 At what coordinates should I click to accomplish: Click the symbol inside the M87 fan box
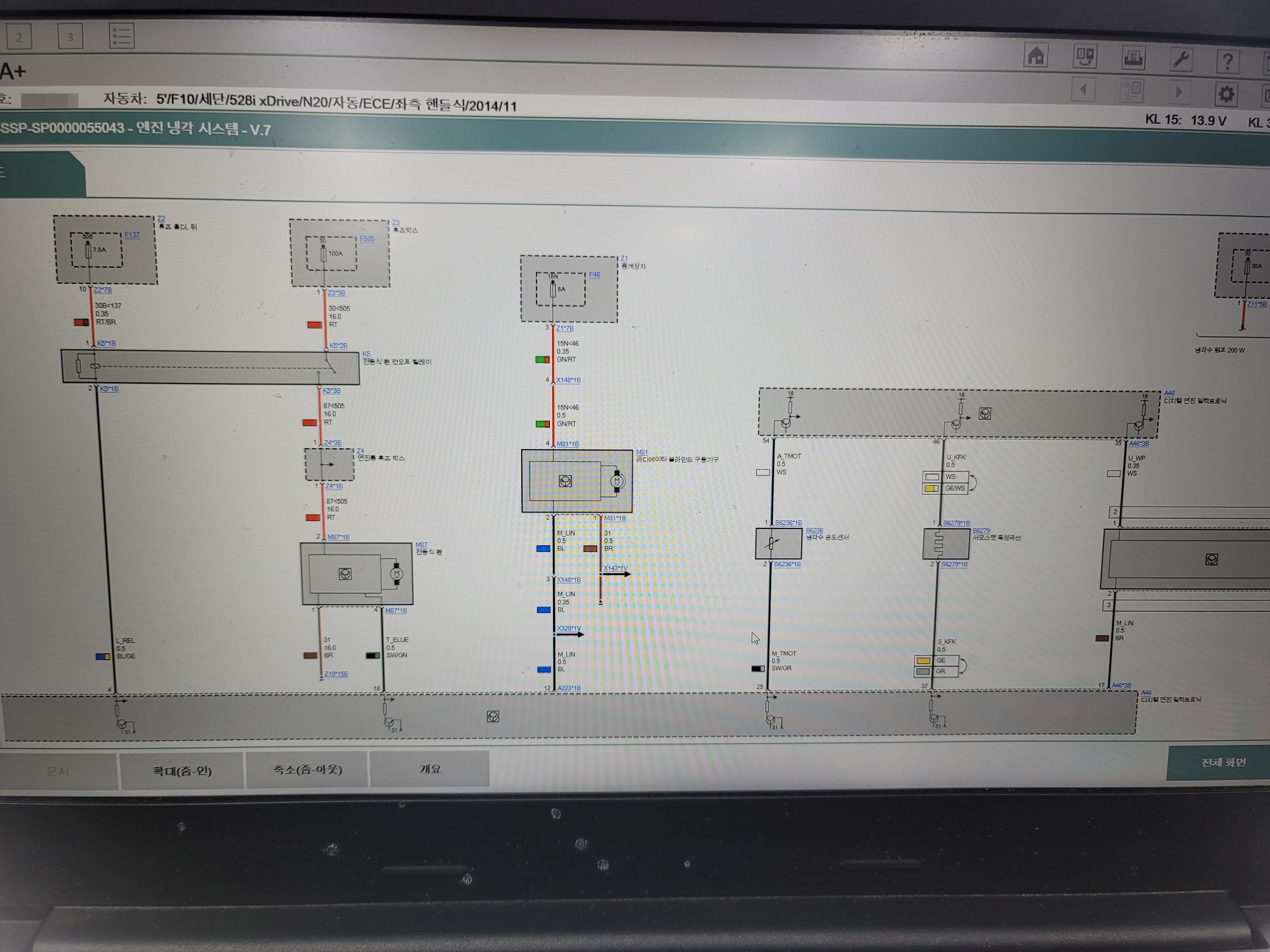coord(344,574)
